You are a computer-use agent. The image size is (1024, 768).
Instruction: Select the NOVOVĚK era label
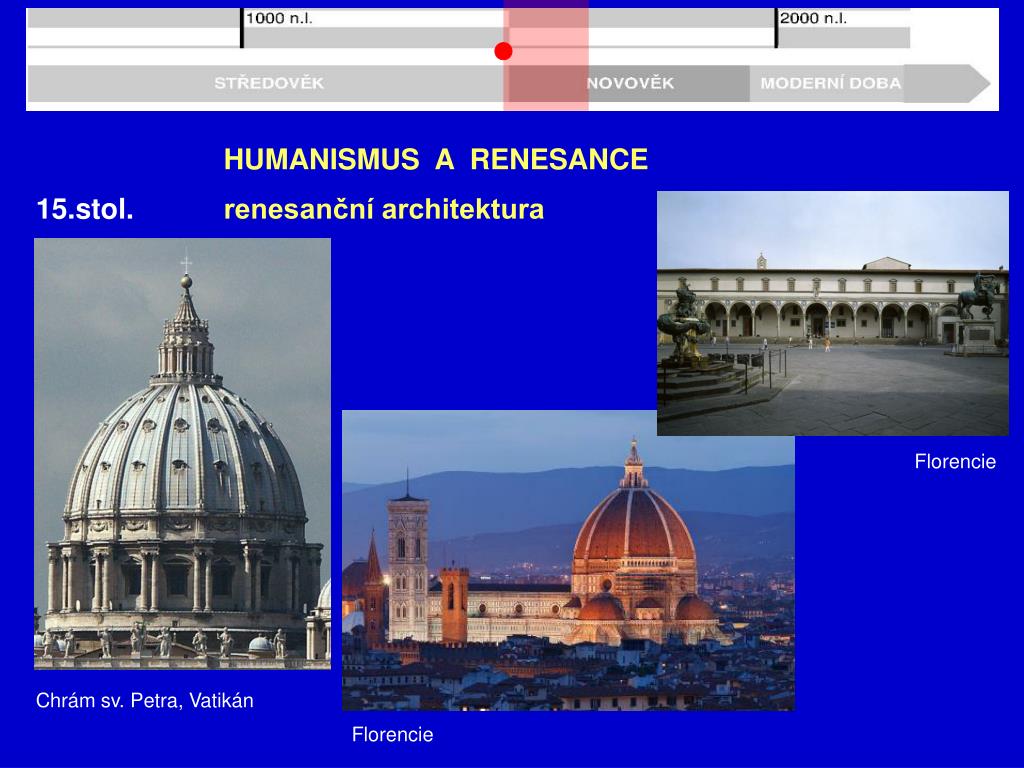click(x=630, y=84)
